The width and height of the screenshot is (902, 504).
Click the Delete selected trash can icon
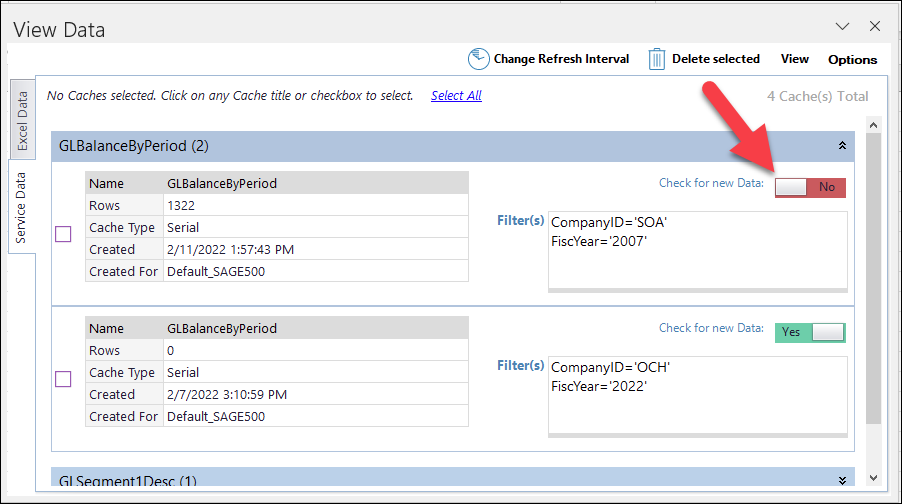click(656, 59)
